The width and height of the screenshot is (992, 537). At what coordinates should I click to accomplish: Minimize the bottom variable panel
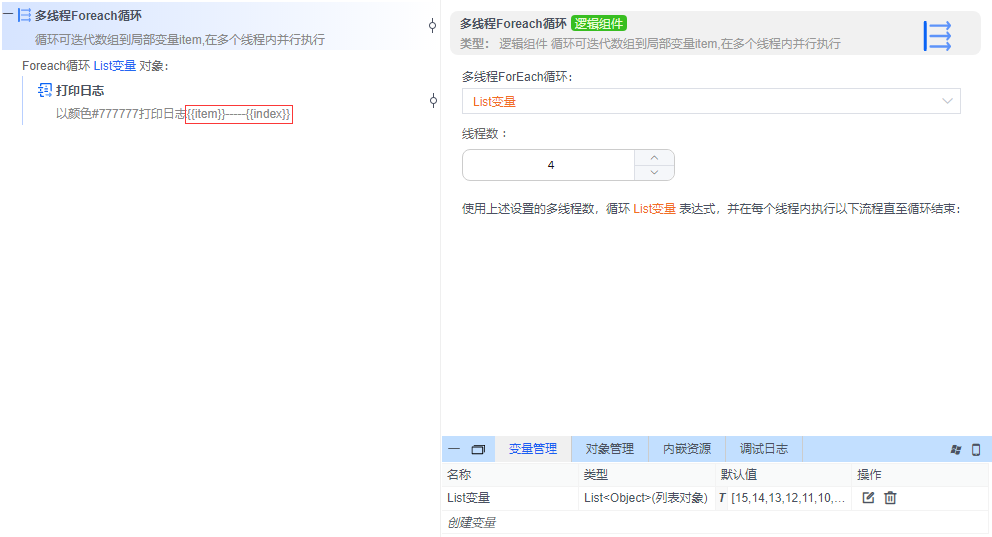pos(454,449)
